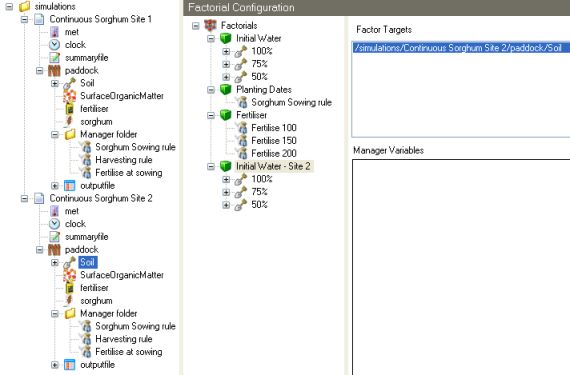Viewport: 570px width, 375px height.
Task: Expand the 100% level under Initial Water
Action: [226, 51]
